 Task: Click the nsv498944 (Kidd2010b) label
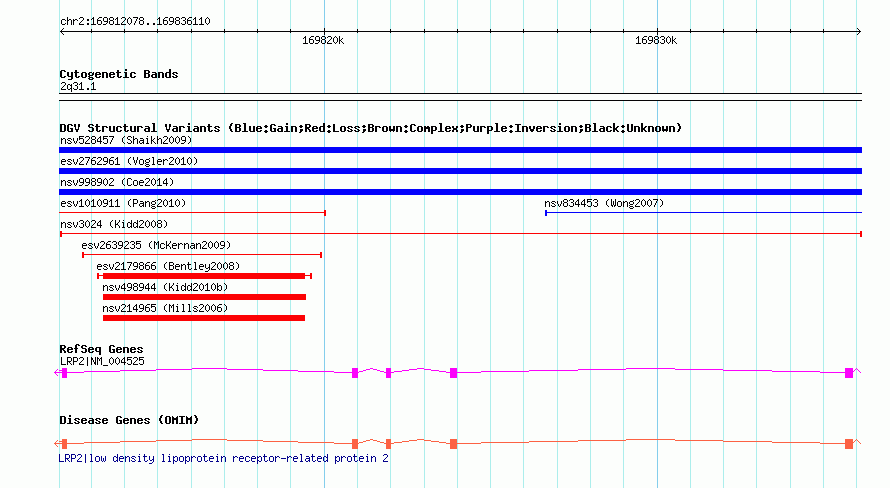[165, 287]
